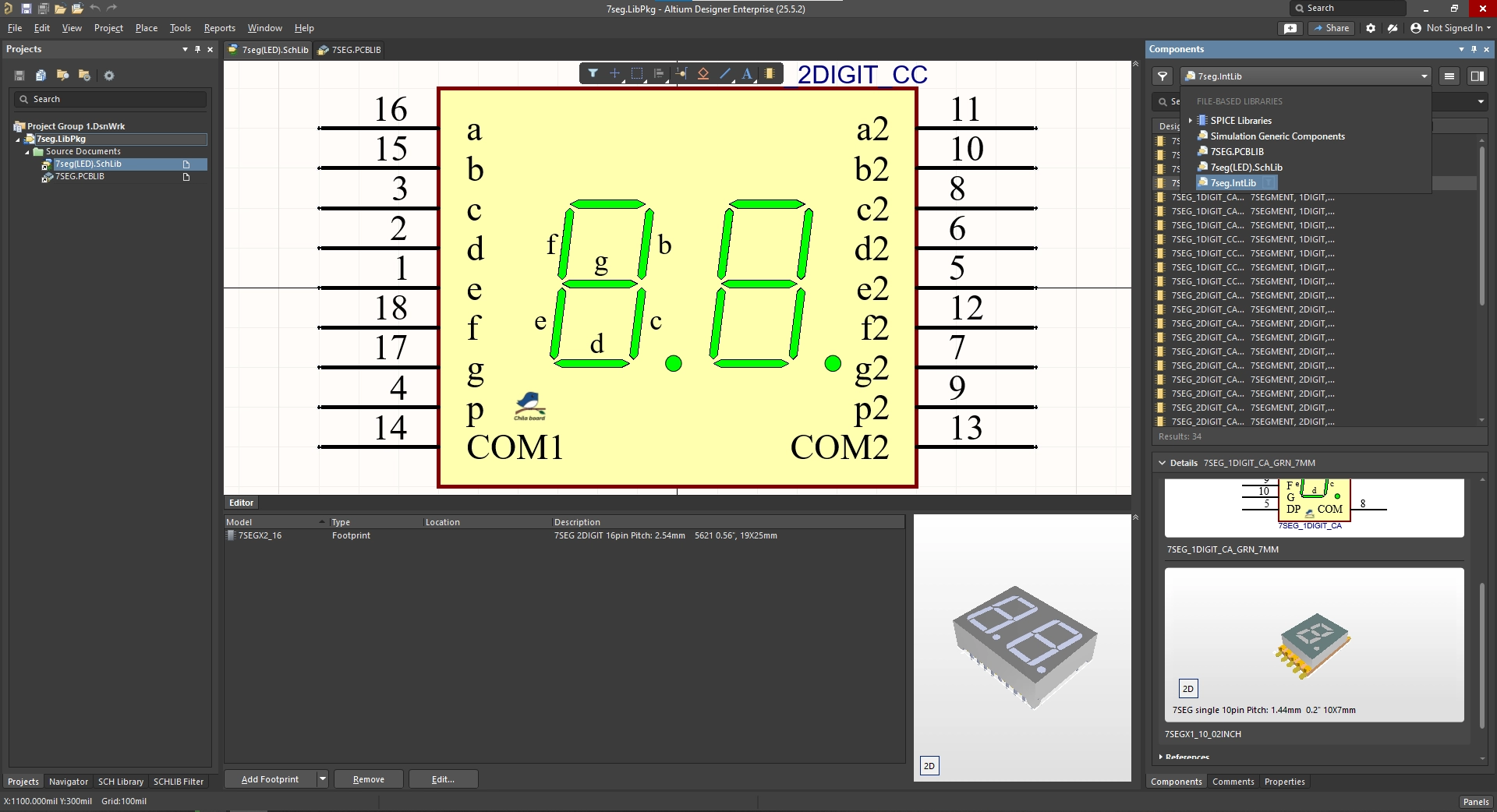Viewport: 1497px width, 812px height.
Task: Click the Share button
Action: (x=1331, y=28)
